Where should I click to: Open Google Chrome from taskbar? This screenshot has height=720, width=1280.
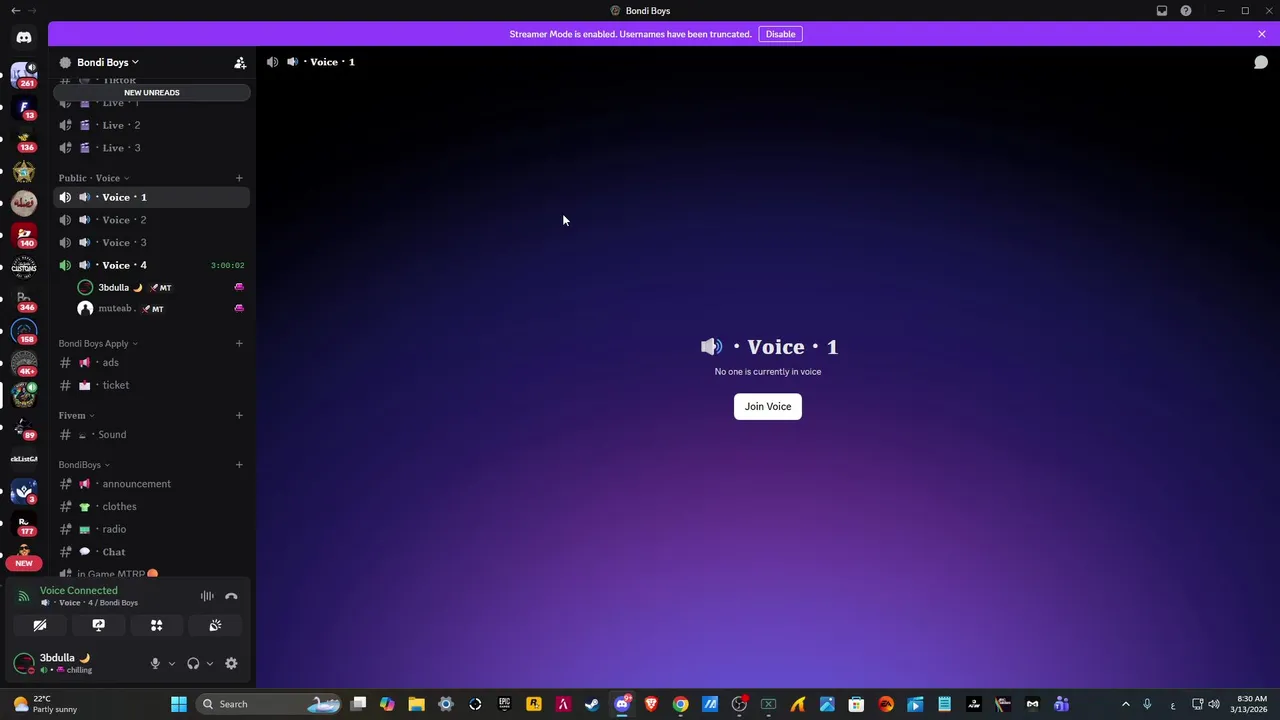coord(680,704)
